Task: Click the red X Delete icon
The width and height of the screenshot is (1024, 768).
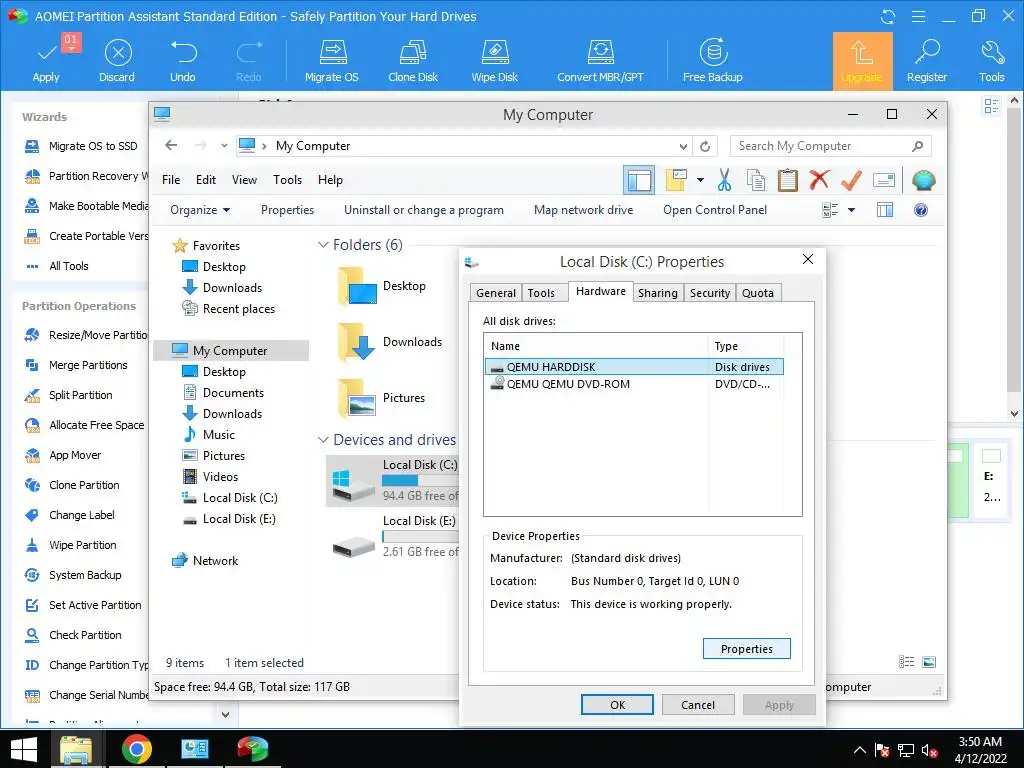Action: tap(819, 180)
